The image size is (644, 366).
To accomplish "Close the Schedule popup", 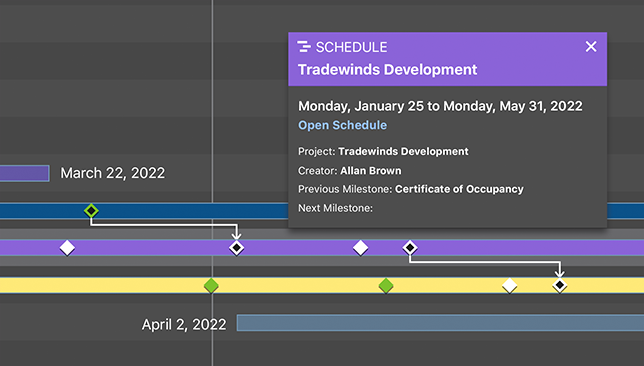I will (591, 46).
